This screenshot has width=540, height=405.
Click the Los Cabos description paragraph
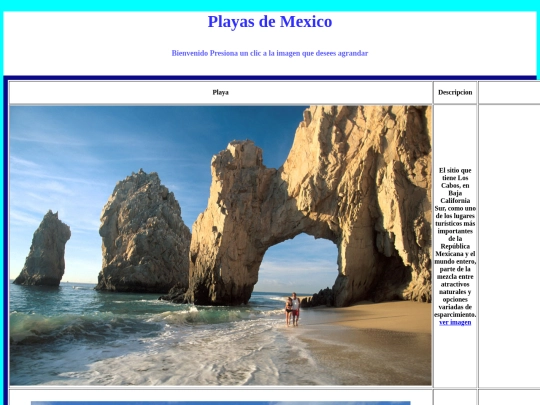455,242
